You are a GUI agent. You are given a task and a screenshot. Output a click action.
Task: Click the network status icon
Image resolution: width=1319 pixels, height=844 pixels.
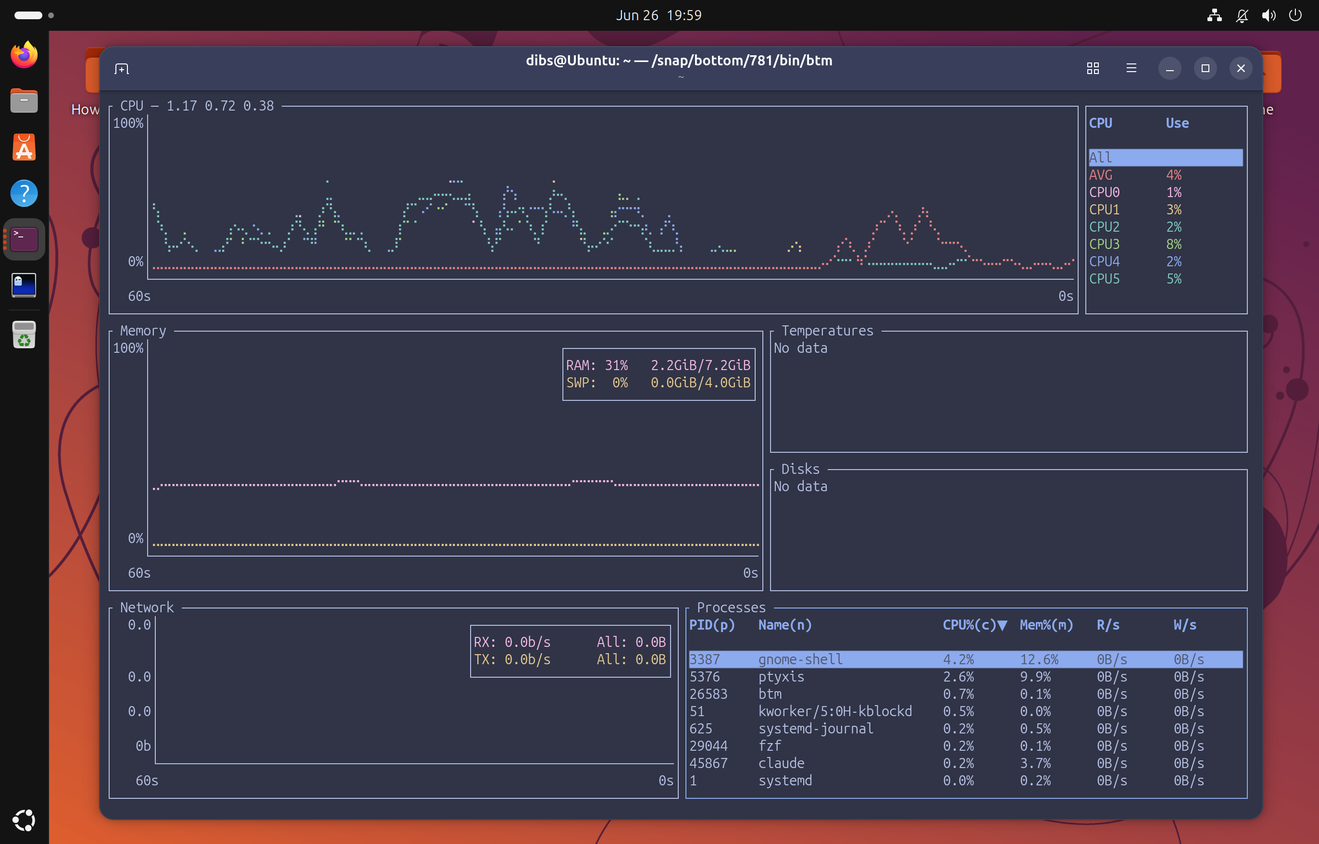tap(1214, 15)
